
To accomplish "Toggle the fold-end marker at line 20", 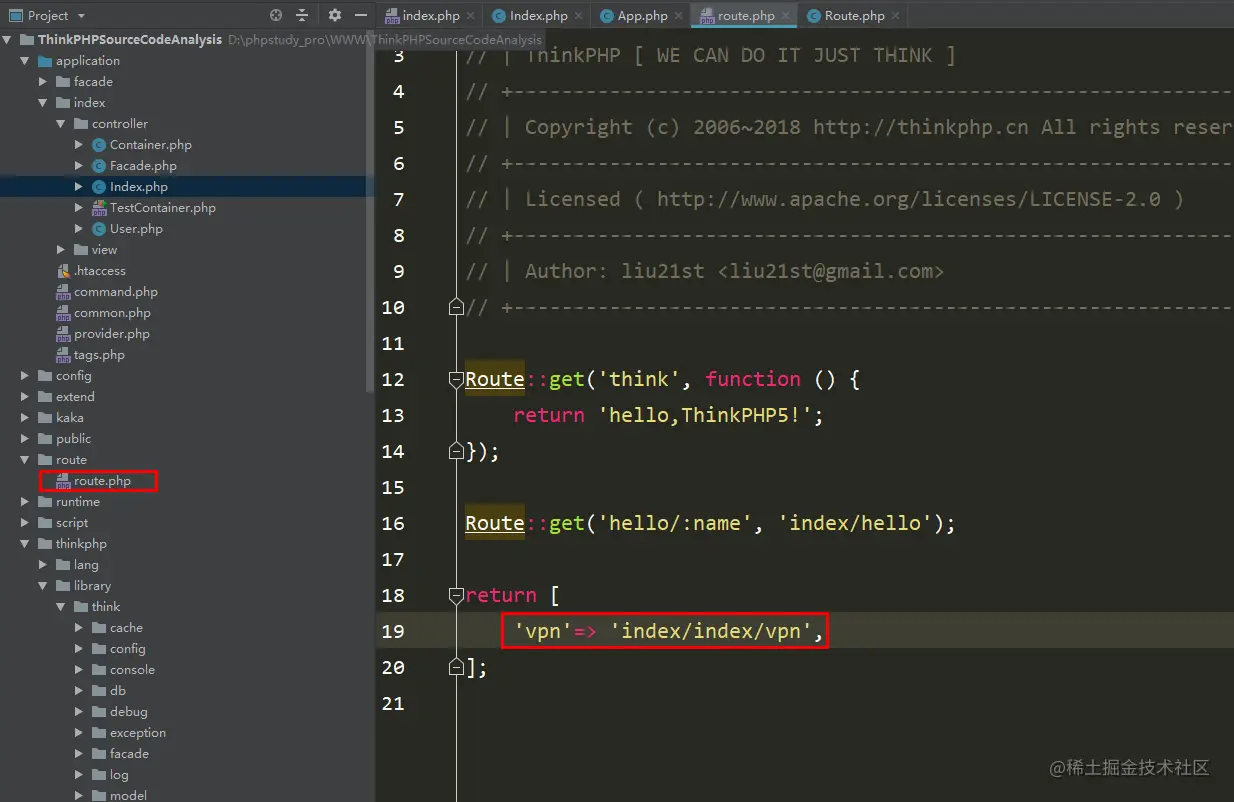I will click(456, 667).
